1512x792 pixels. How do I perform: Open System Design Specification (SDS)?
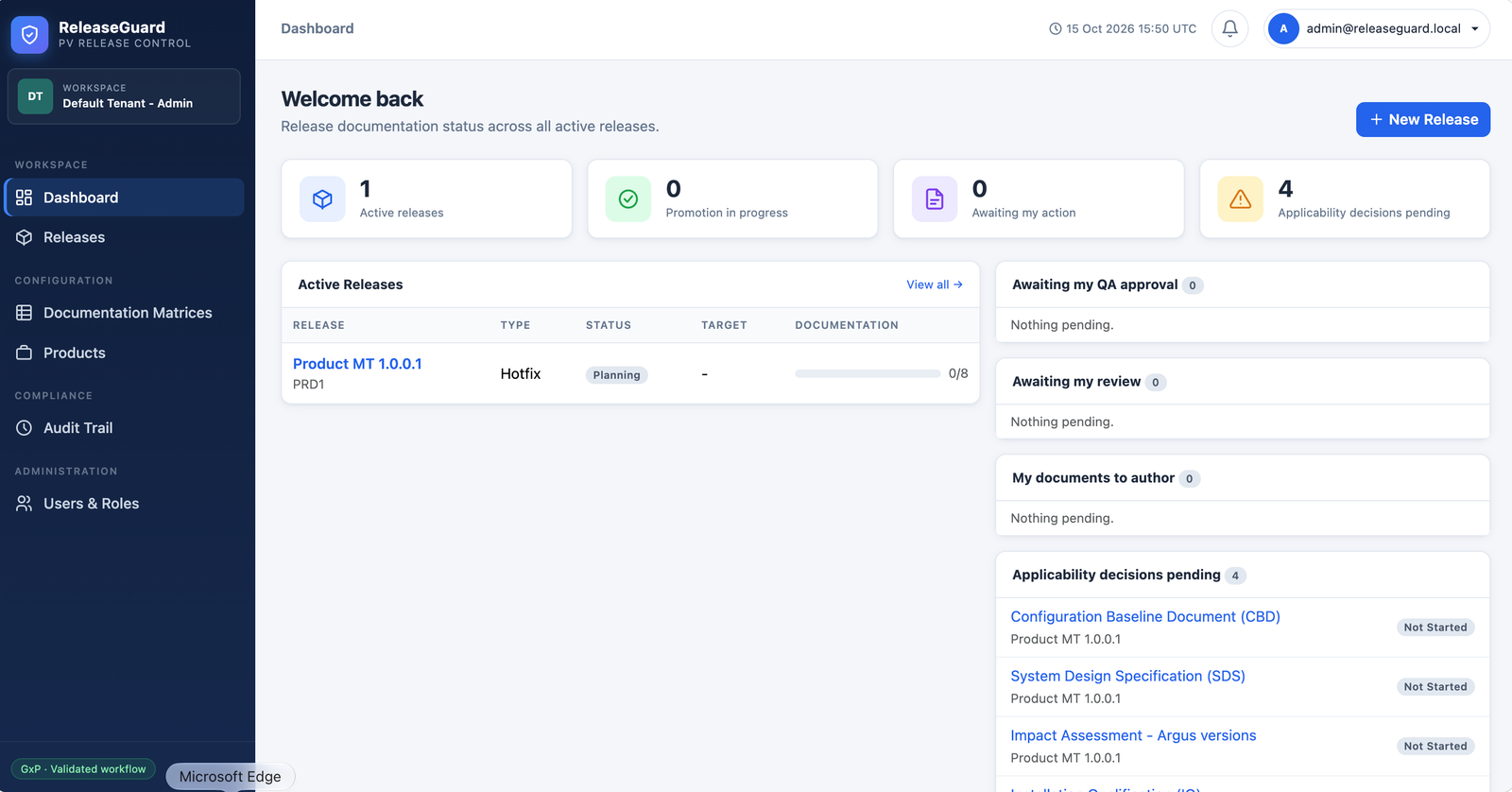pyautogui.click(x=1127, y=676)
